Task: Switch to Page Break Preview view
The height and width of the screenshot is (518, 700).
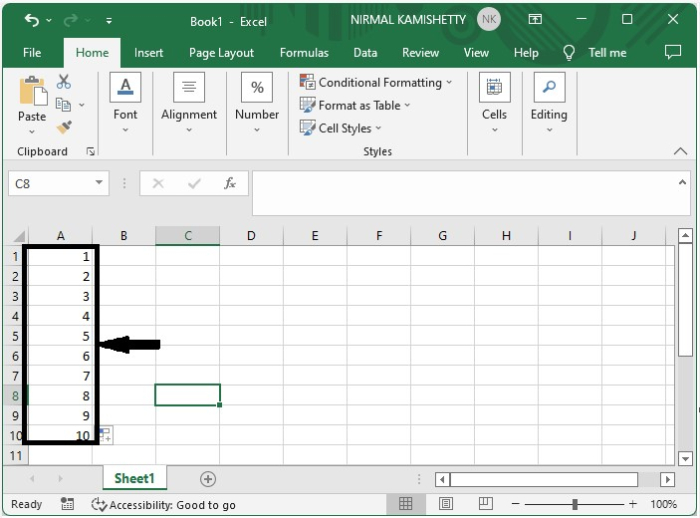Action: [x=485, y=504]
